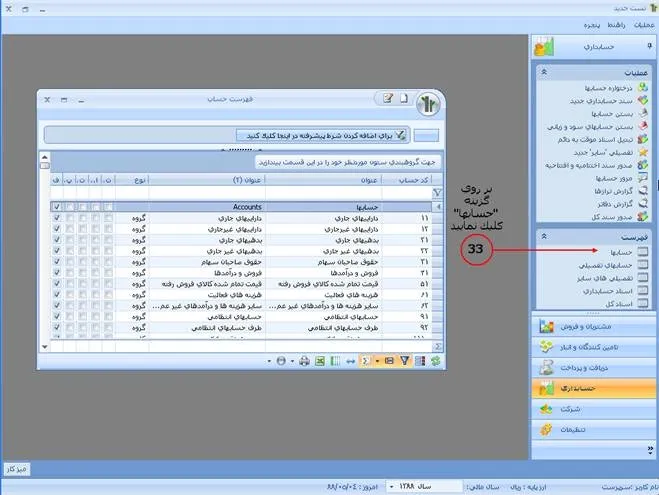The width and height of the screenshot is (659, 495).
Task: Switch to تامین کنندگان و انبار module
Action: coord(593,347)
